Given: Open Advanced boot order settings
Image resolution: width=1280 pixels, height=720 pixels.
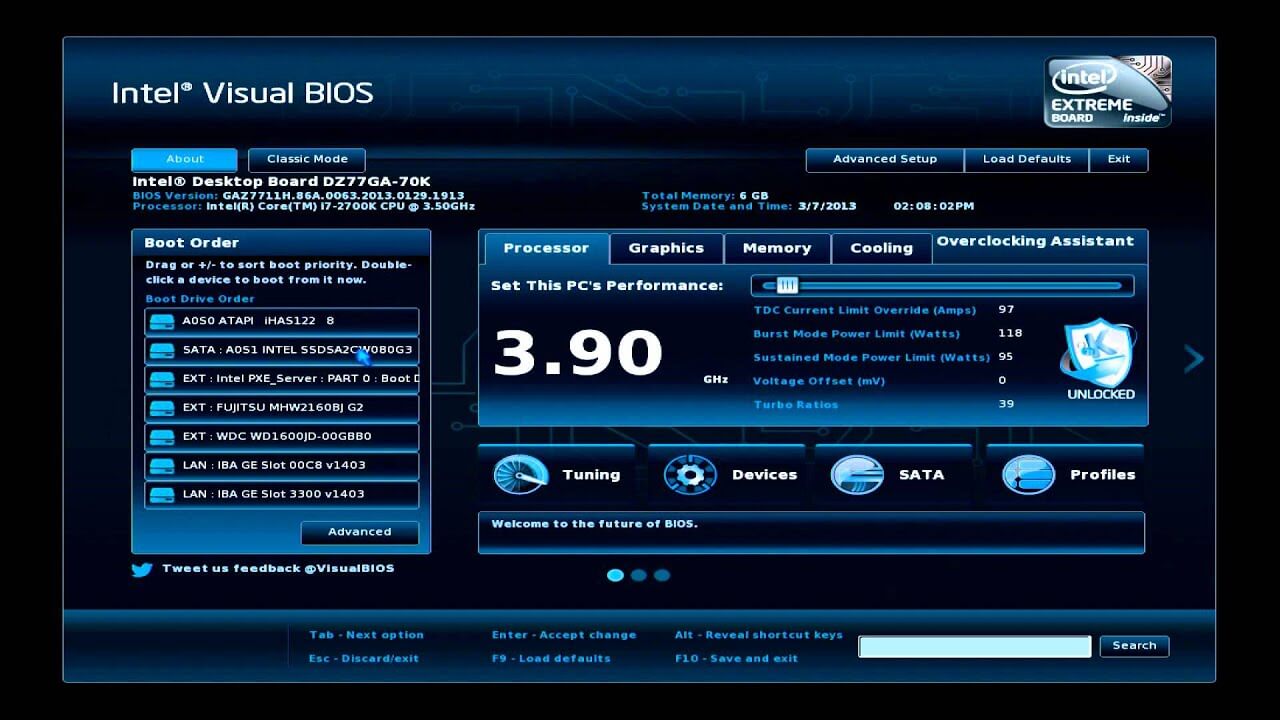Looking at the screenshot, I should [x=360, y=532].
